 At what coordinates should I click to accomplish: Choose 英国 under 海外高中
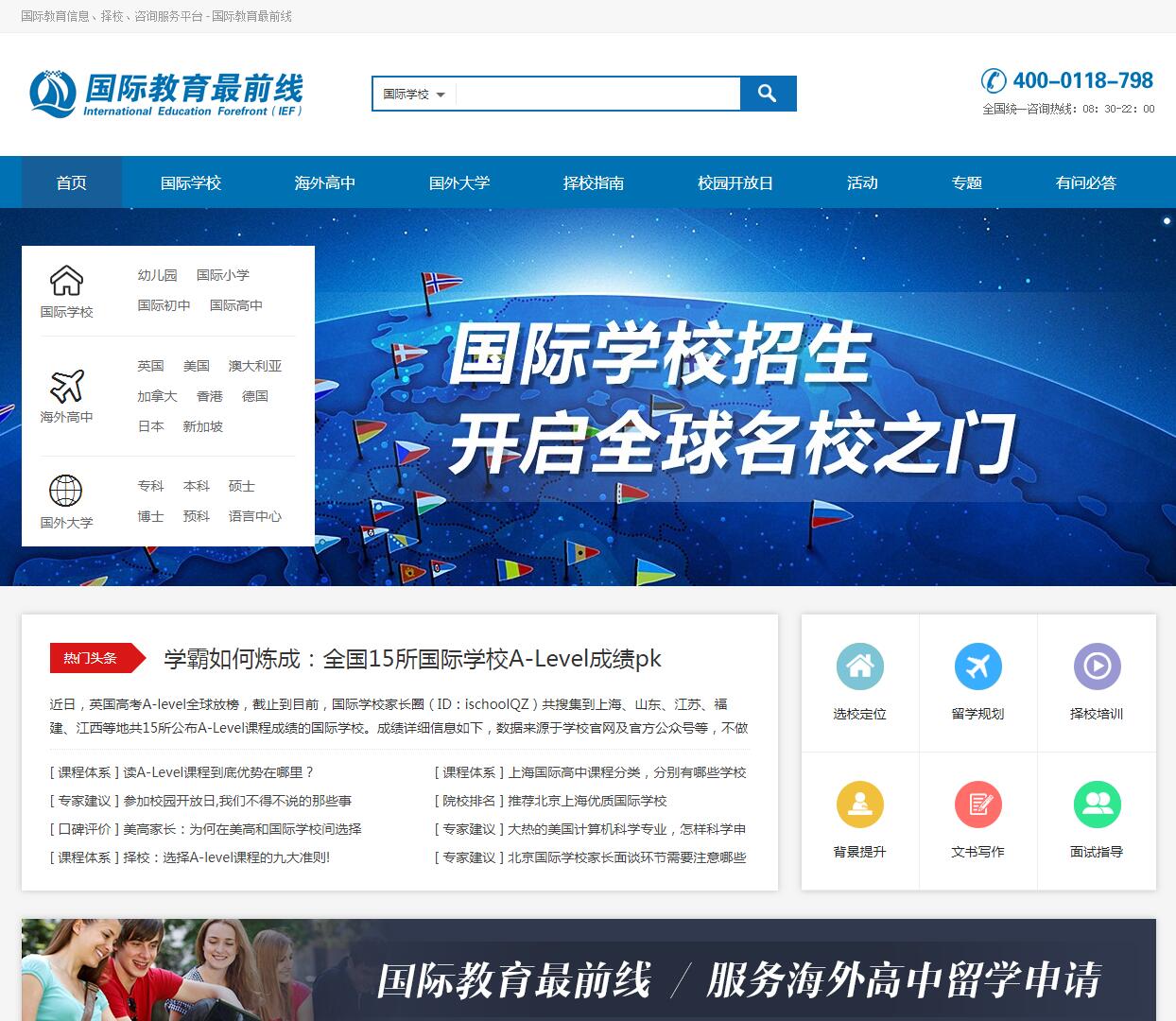150,366
